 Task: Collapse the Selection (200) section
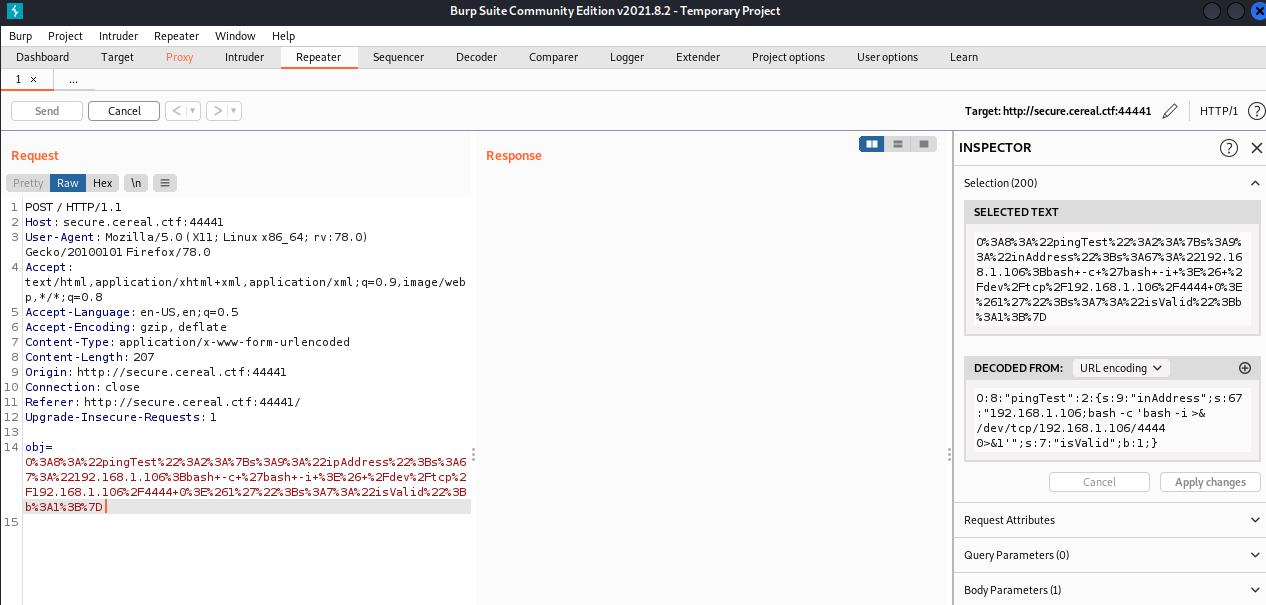pos(1255,183)
